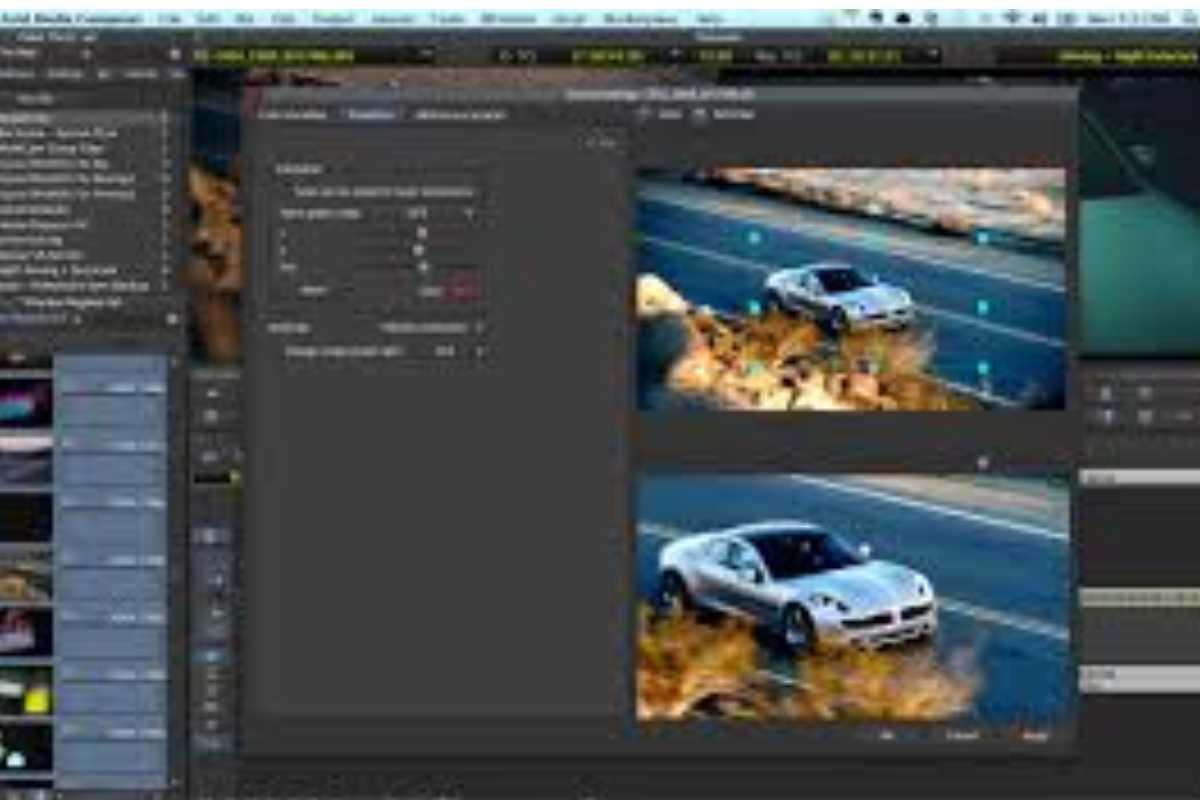Click the Cancel button in Source Settings
1200x800 pixels.
pyautogui.click(x=961, y=735)
